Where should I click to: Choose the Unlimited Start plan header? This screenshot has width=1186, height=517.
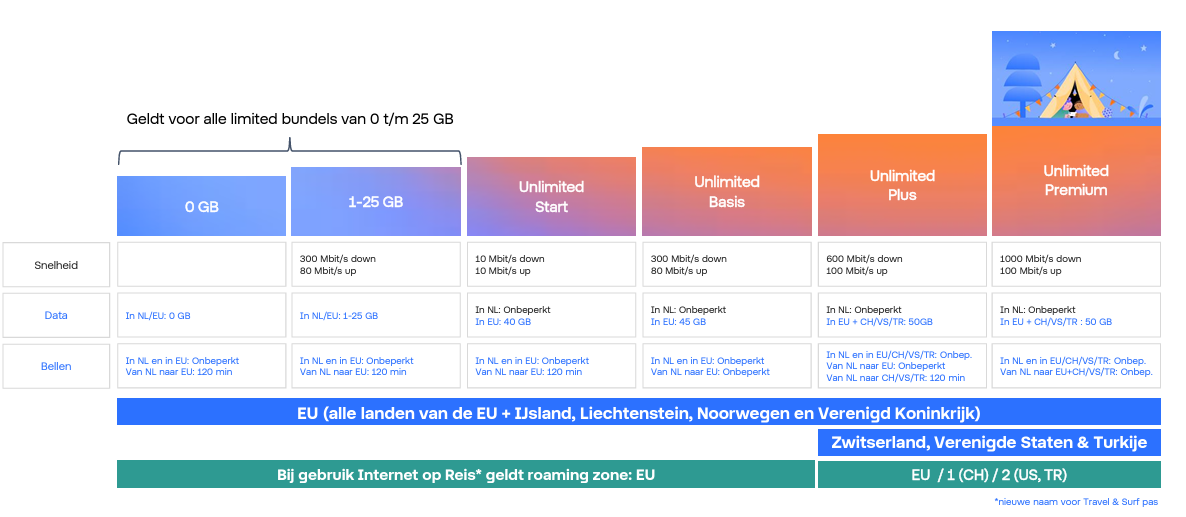pos(551,197)
